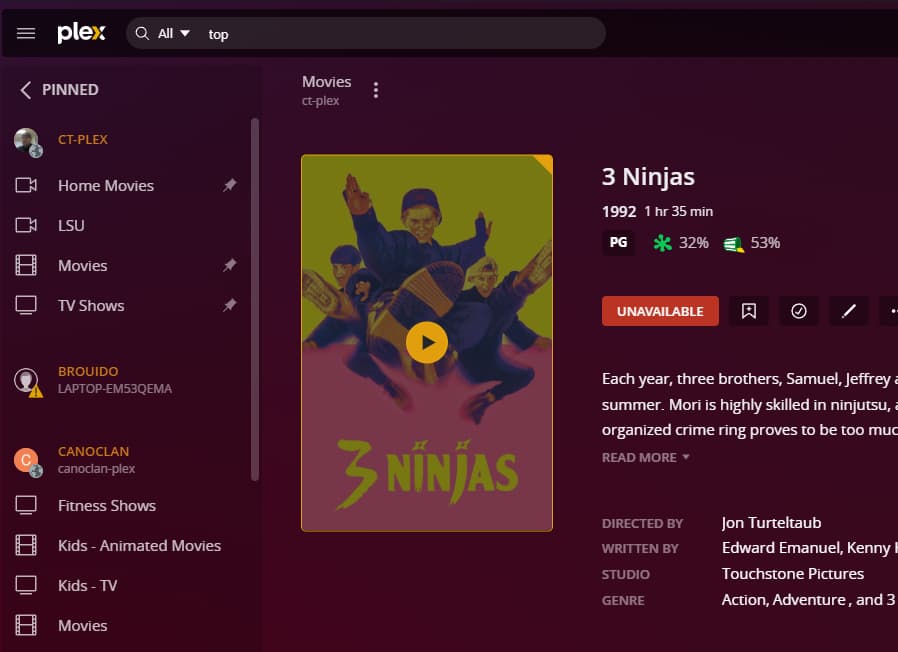Mark 3 Ninjas as watched
Image resolution: width=898 pixels, height=652 pixels.
point(798,311)
